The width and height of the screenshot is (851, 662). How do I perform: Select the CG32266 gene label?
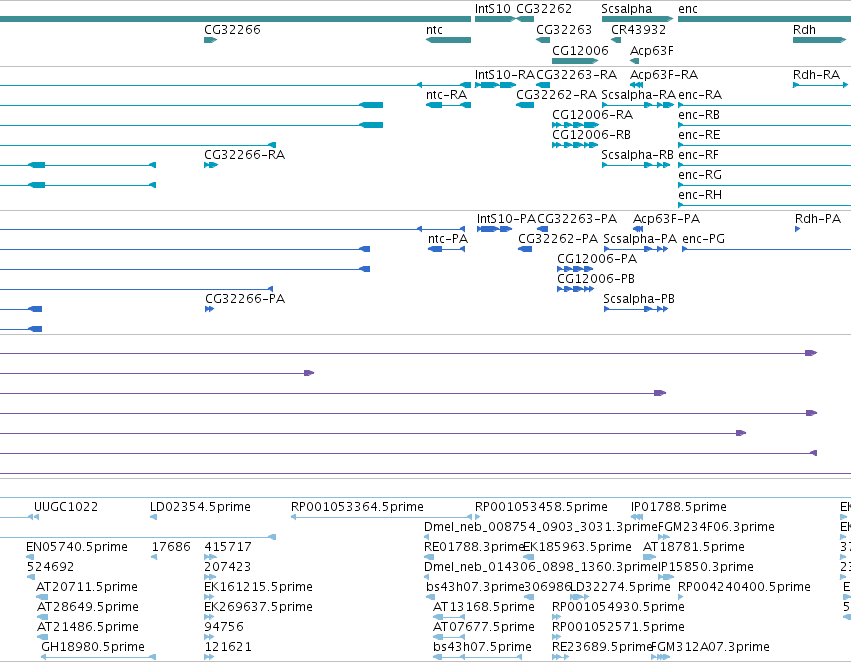click(232, 30)
